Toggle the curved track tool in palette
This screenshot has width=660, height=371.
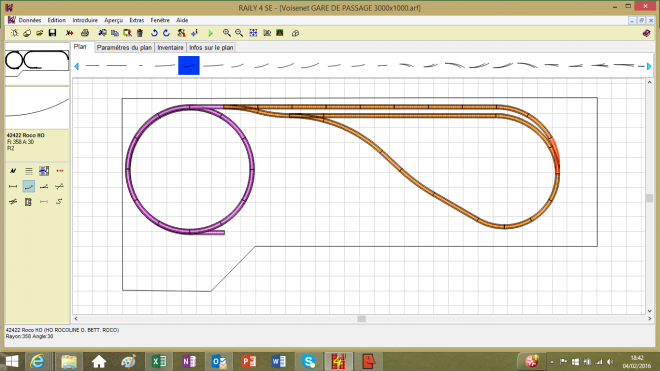click(28, 186)
